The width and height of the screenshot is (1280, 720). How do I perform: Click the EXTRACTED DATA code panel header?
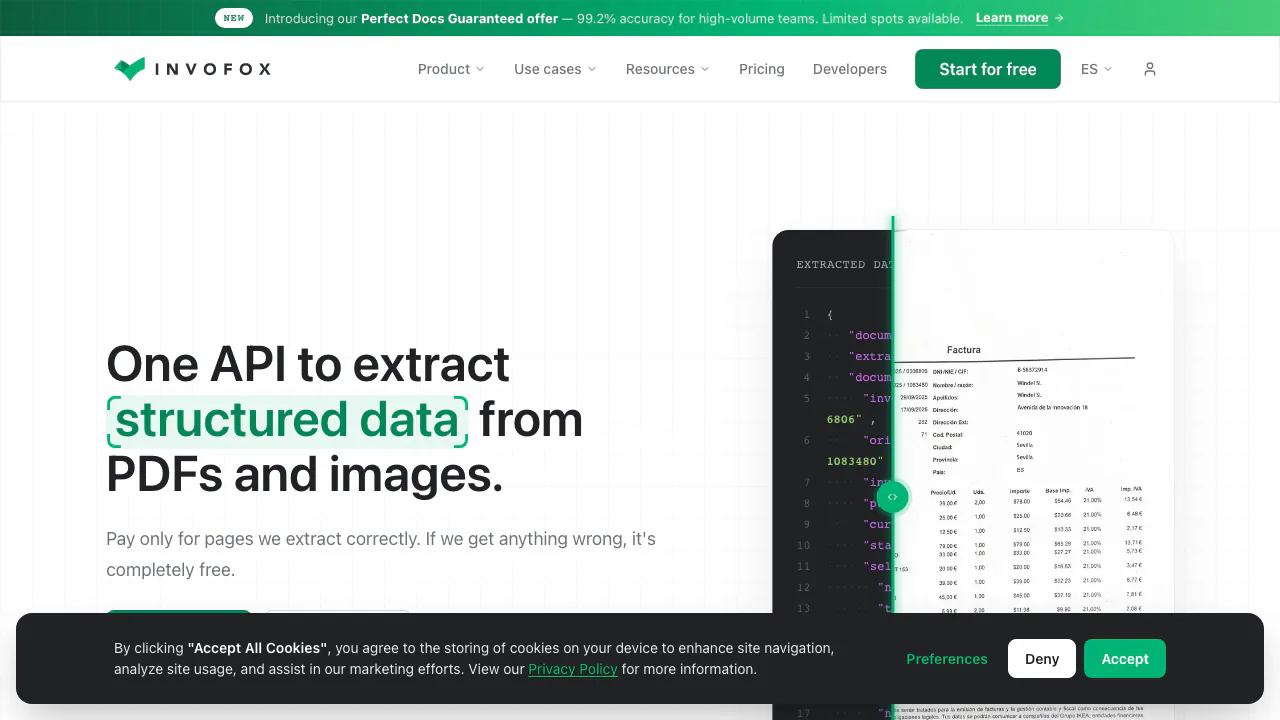pyautogui.click(x=844, y=265)
